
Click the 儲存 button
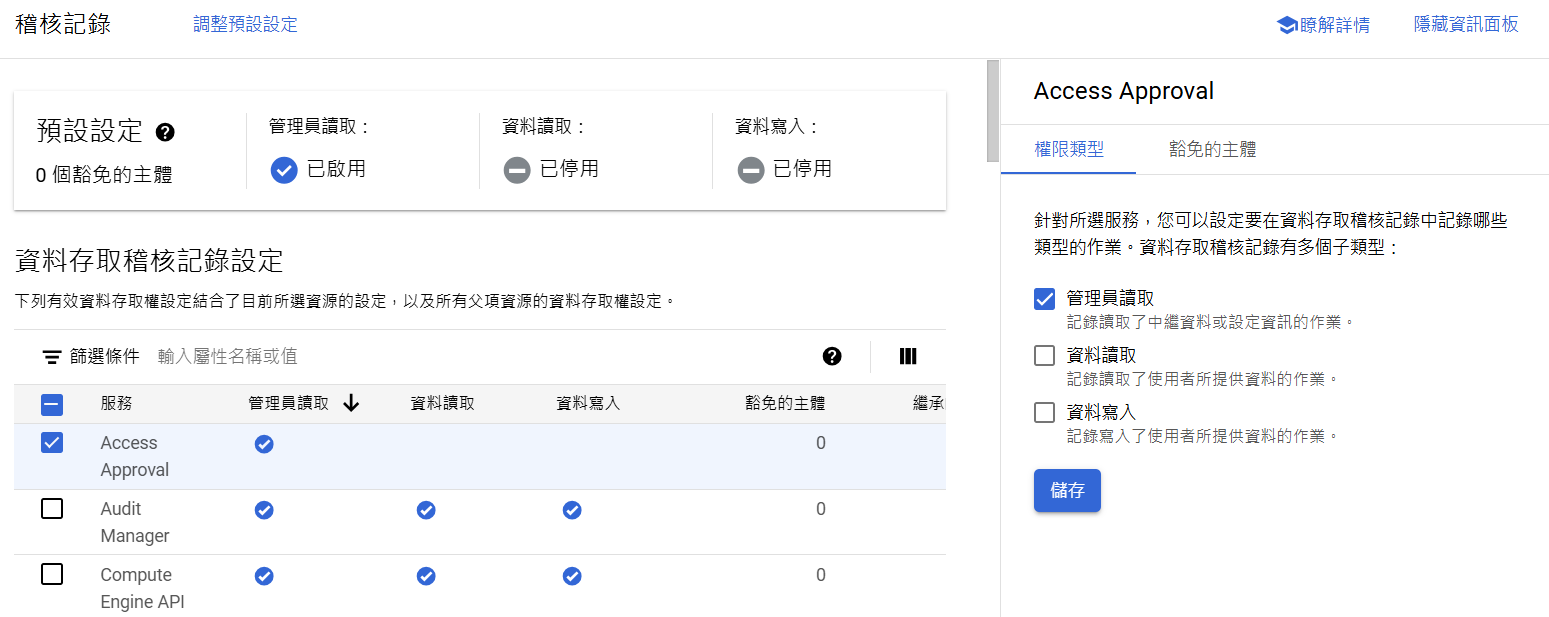tap(1067, 491)
